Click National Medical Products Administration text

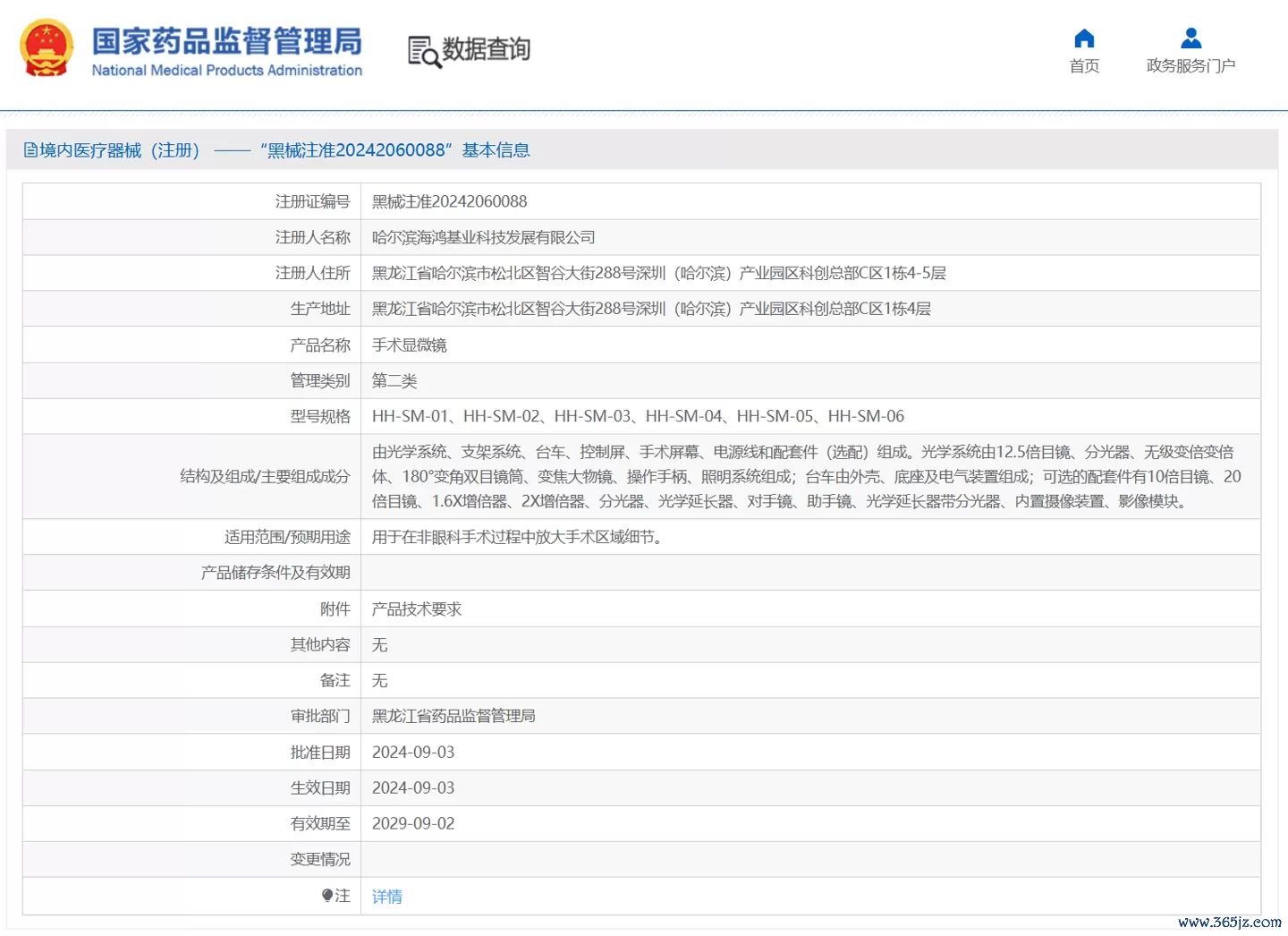227,71
